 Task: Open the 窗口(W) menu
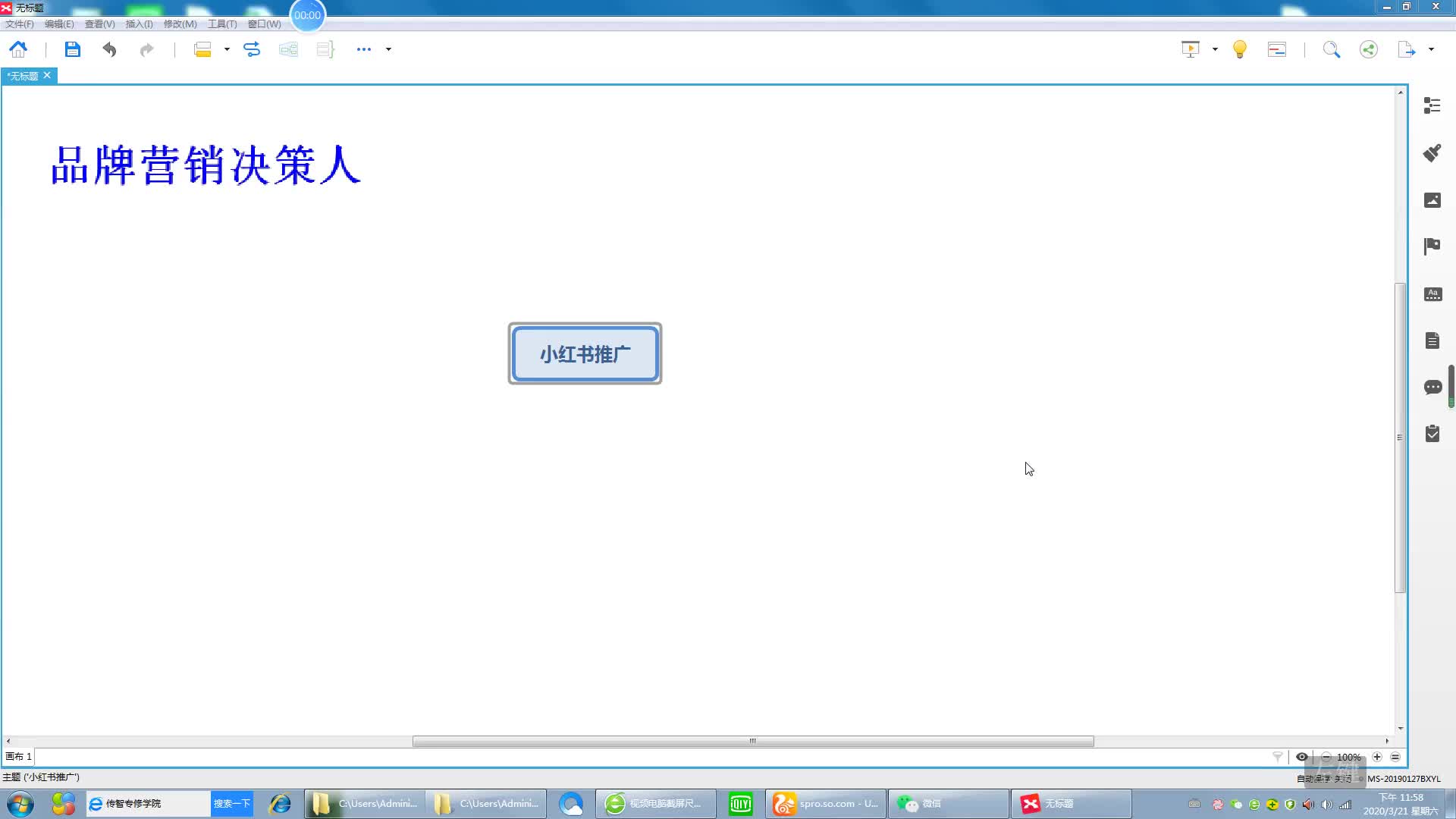(x=264, y=24)
